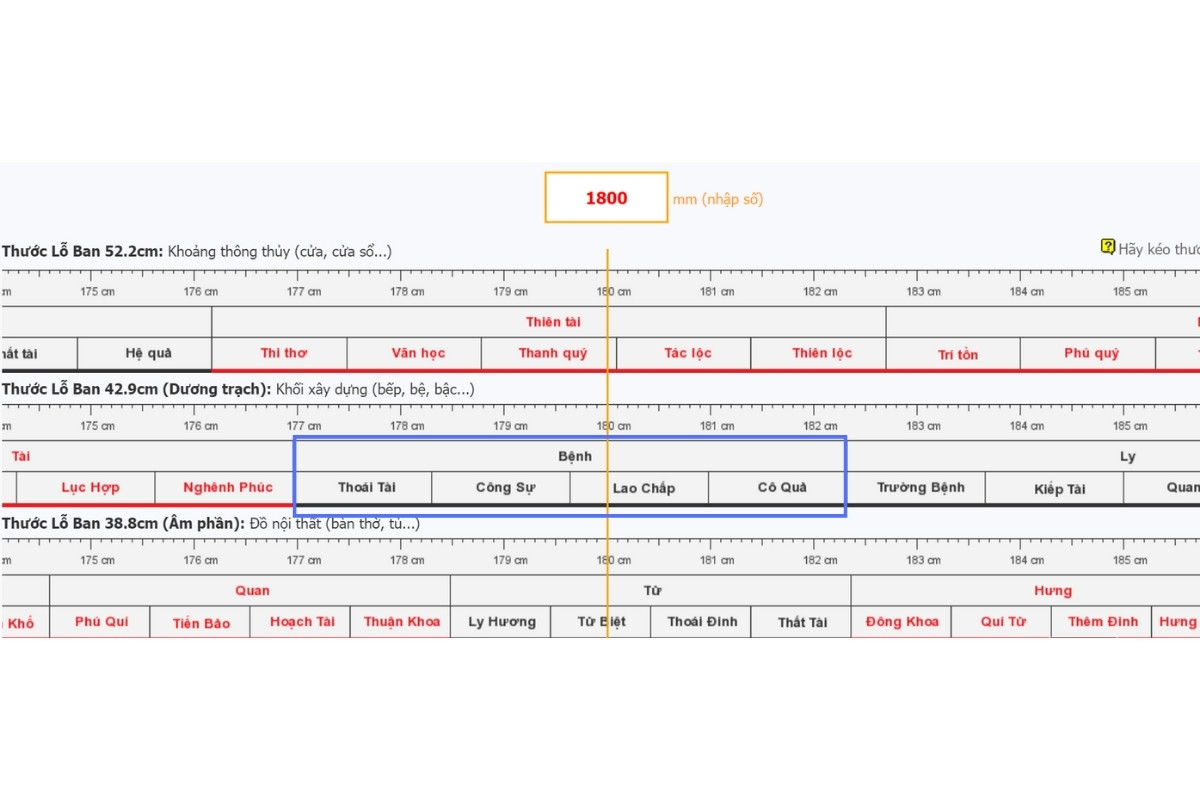Click the 'Công Sự' cell
1200x800 pixels.
coord(502,488)
